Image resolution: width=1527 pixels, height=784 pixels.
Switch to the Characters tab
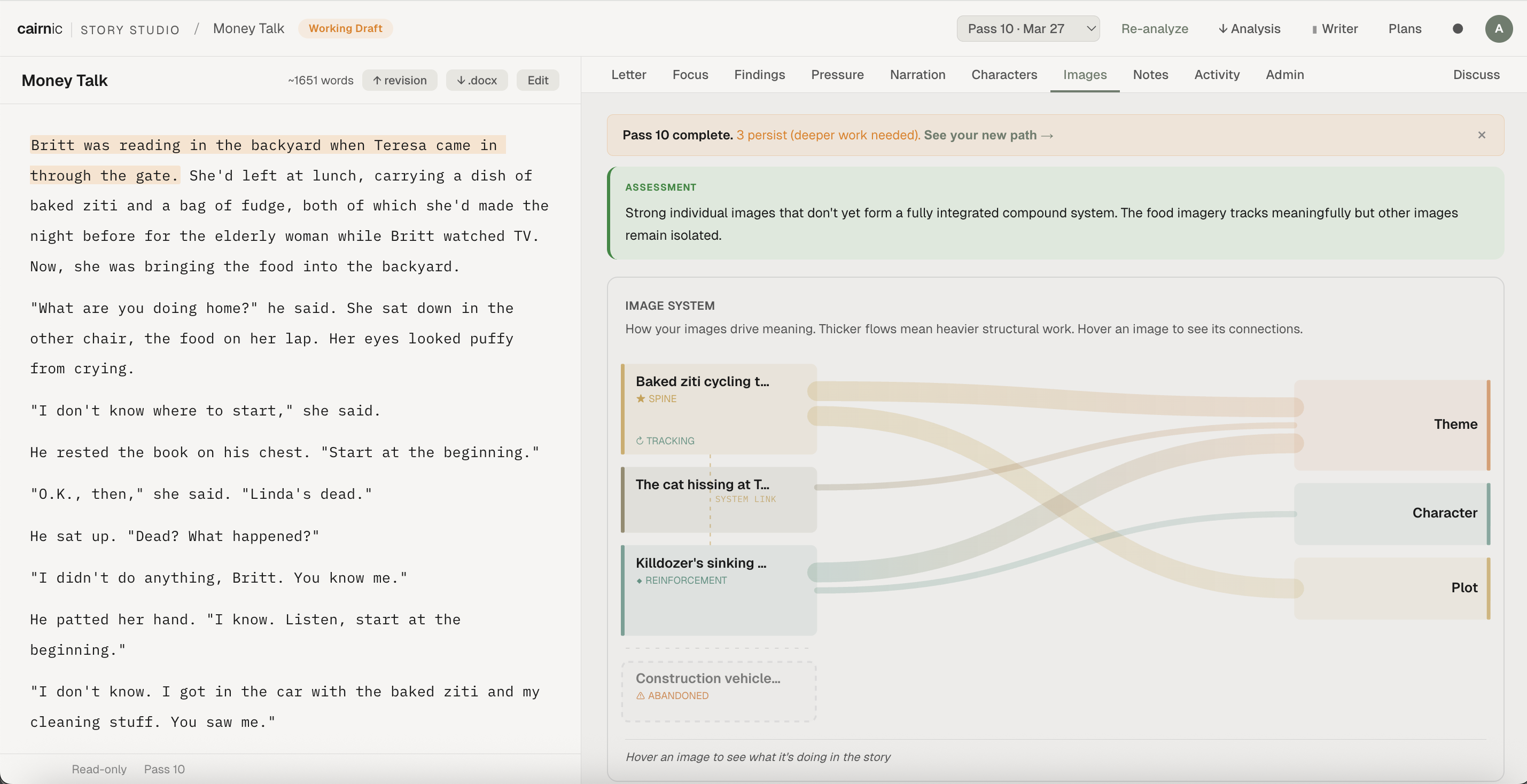tap(1003, 75)
